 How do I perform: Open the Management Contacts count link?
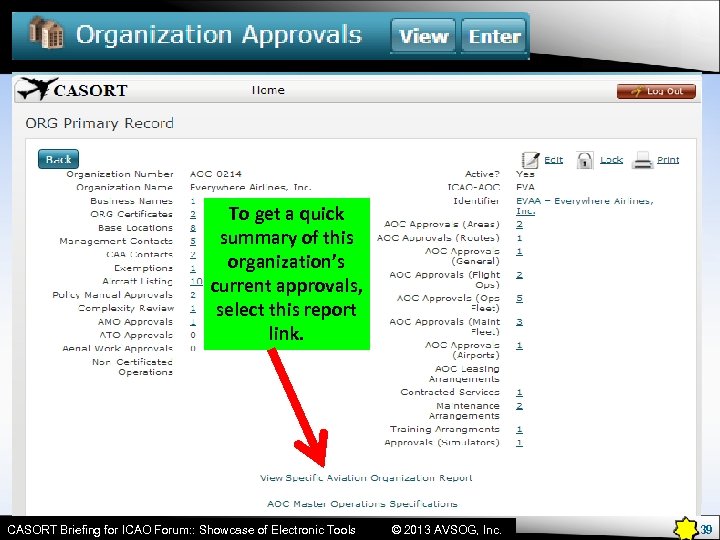coord(193,241)
